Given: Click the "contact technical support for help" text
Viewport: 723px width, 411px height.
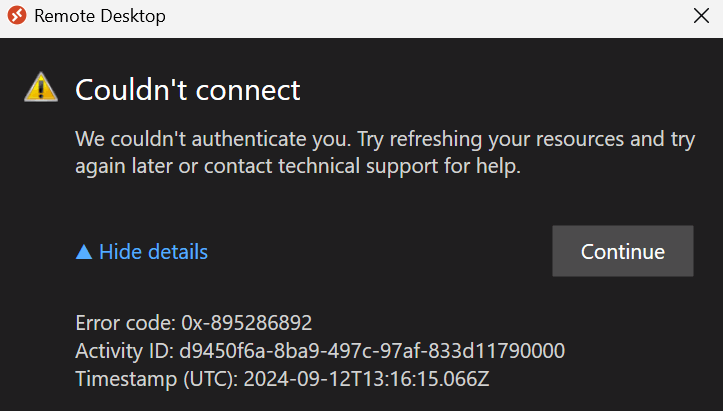Looking at the screenshot, I should tap(362, 166).
